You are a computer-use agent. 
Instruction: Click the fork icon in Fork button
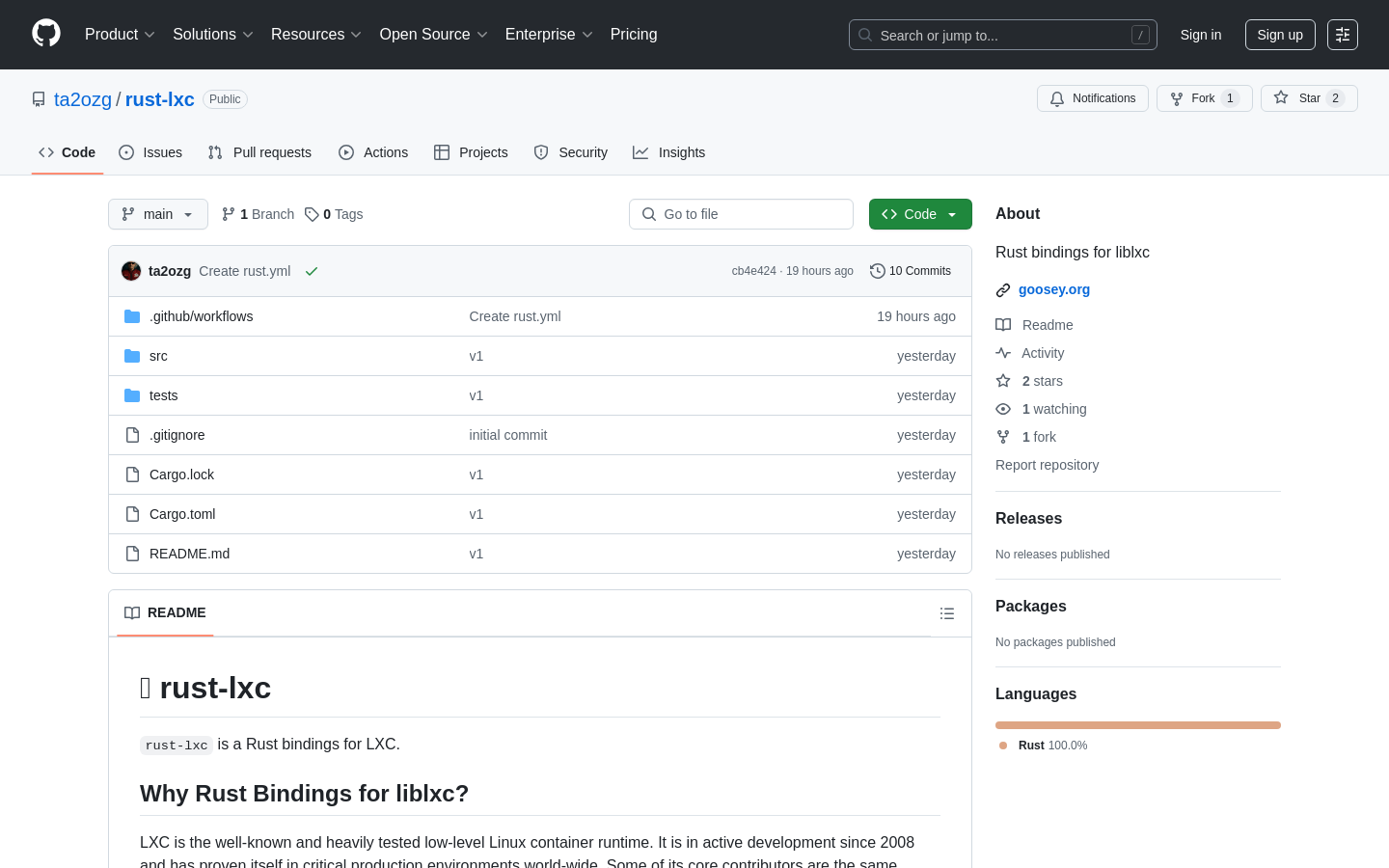coord(1177,98)
